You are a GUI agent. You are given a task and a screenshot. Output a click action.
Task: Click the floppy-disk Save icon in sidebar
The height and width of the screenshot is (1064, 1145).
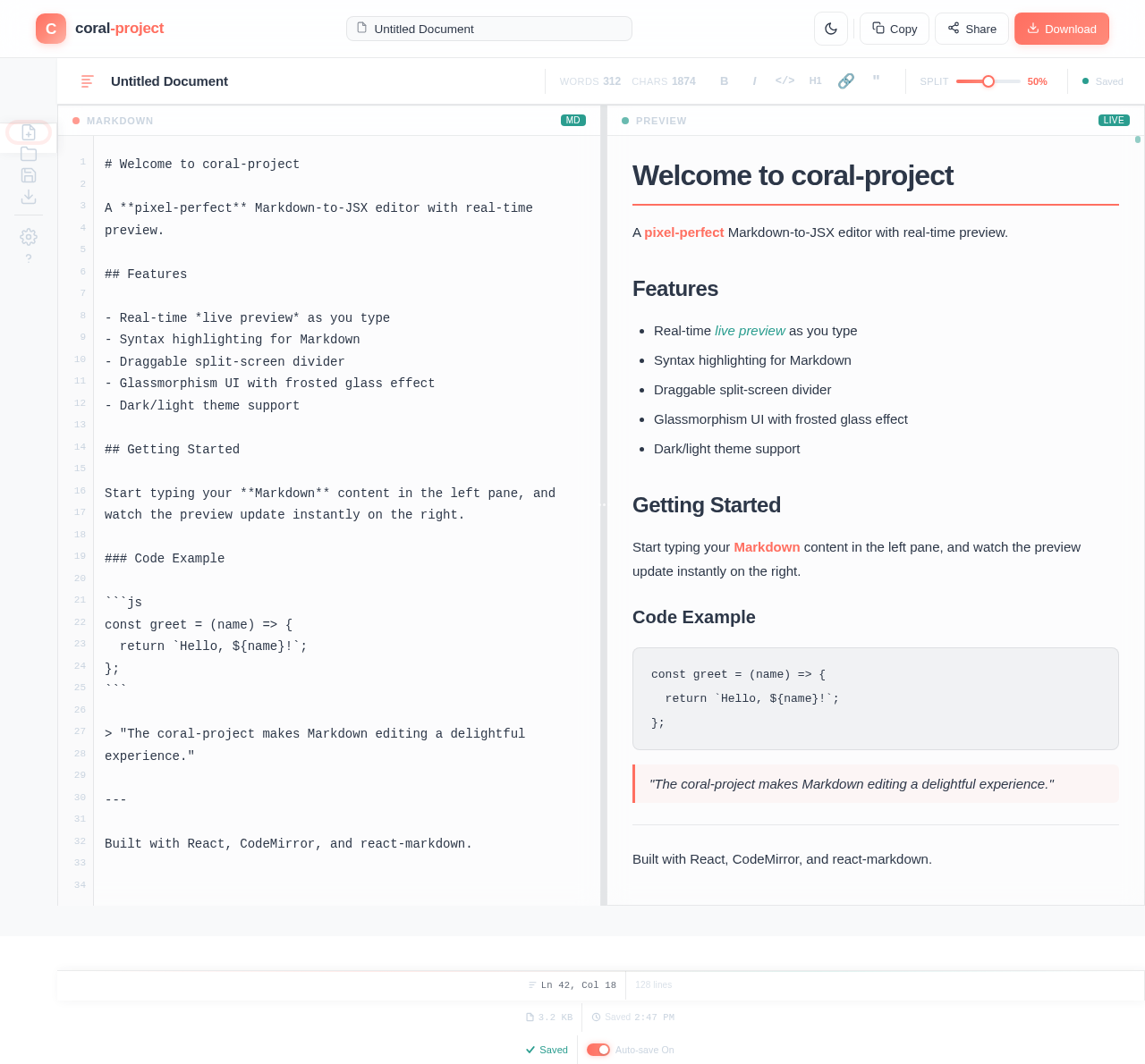pos(29,175)
